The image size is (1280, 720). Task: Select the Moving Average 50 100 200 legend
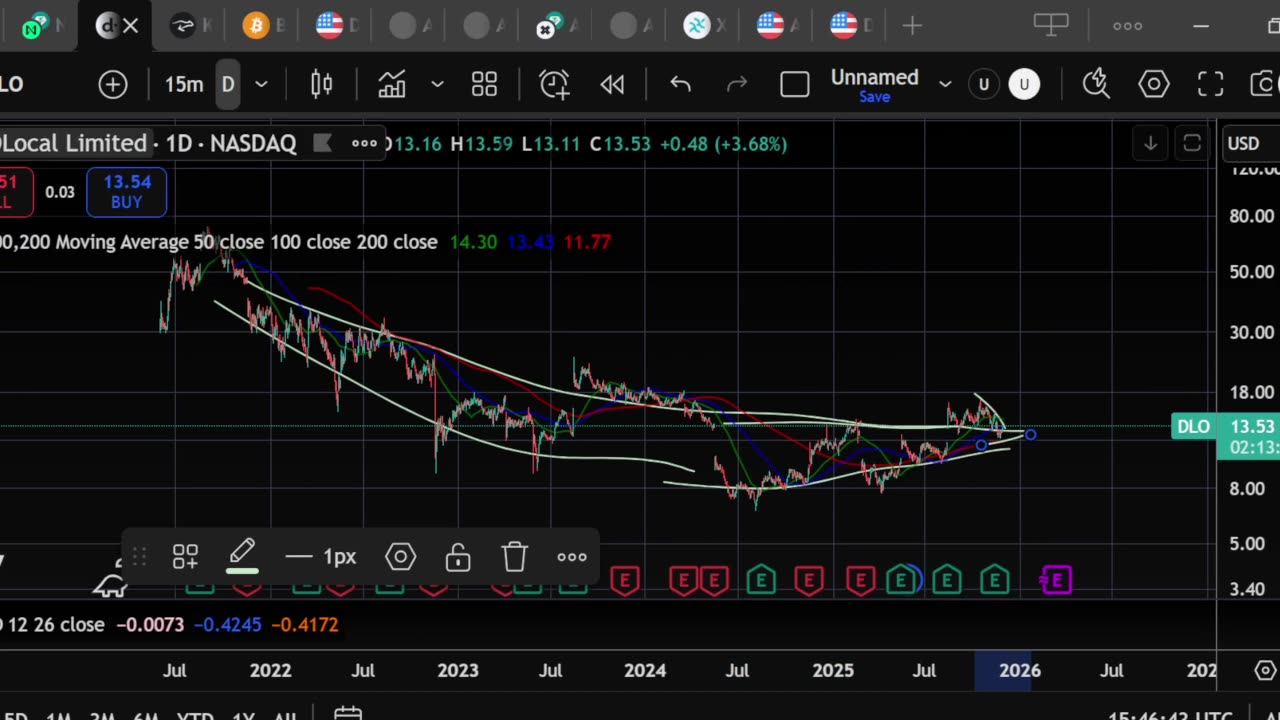(x=219, y=242)
